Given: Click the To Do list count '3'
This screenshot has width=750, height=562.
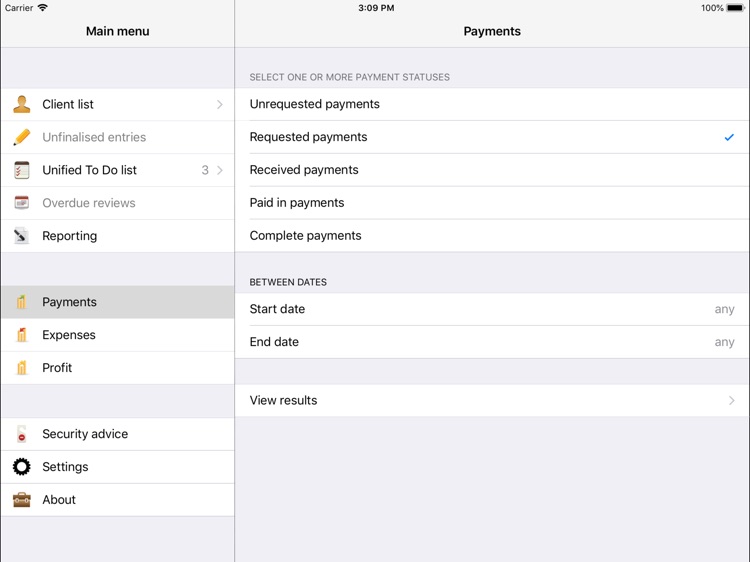Looking at the screenshot, I should (x=205, y=170).
